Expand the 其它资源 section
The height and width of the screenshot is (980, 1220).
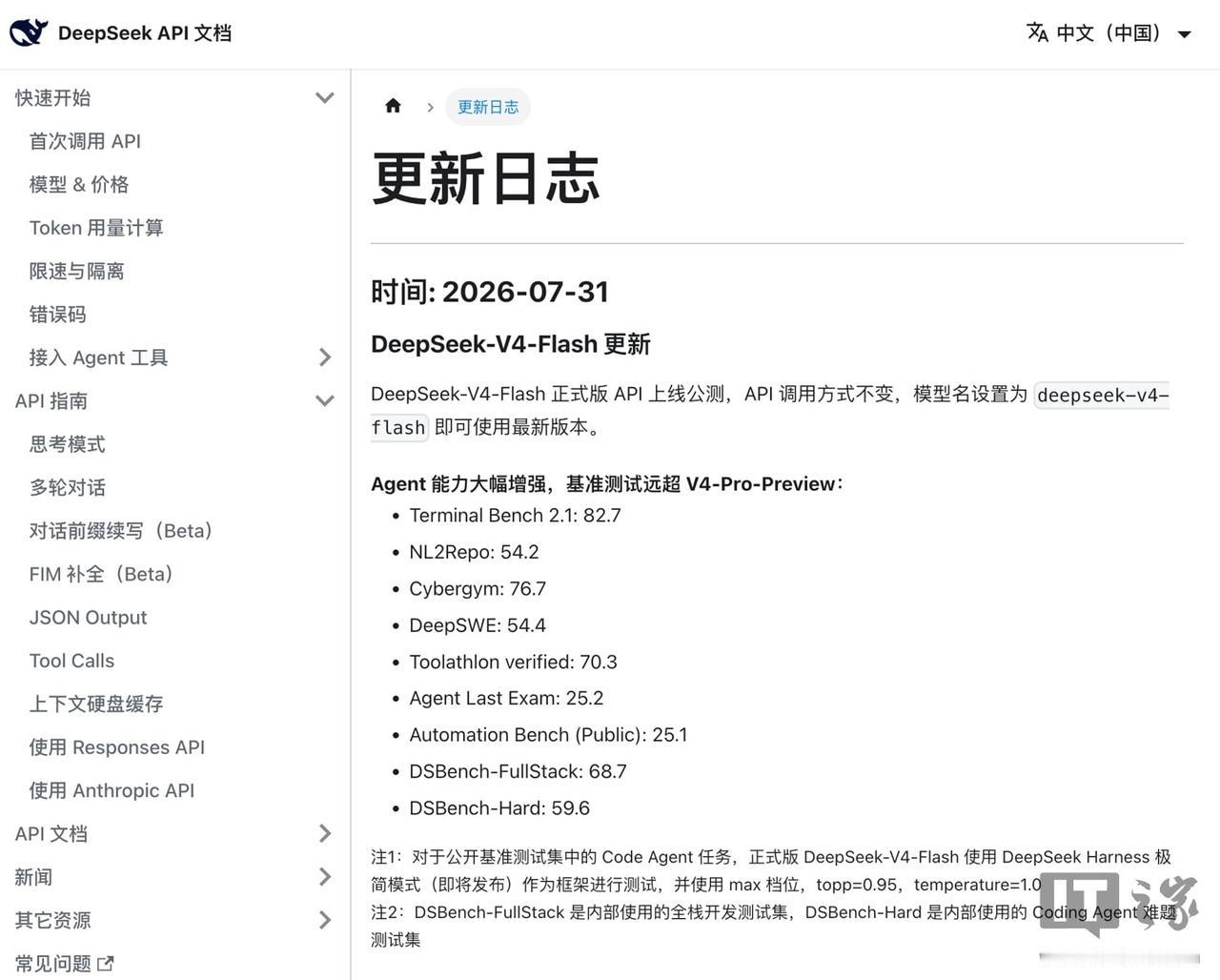pyautogui.click(x=325, y=920)
